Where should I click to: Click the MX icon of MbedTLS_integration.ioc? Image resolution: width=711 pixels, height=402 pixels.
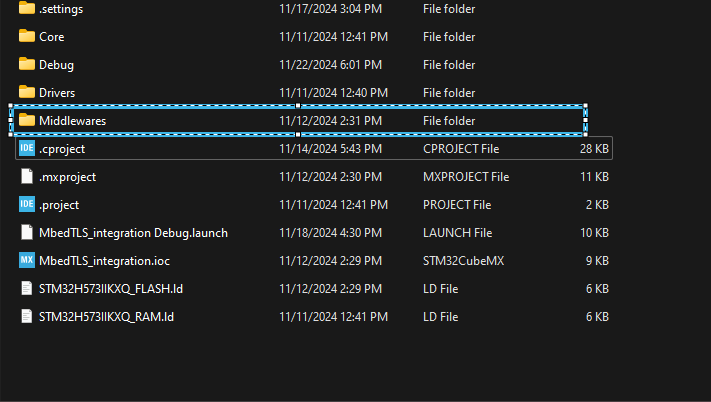pos(27,261)
